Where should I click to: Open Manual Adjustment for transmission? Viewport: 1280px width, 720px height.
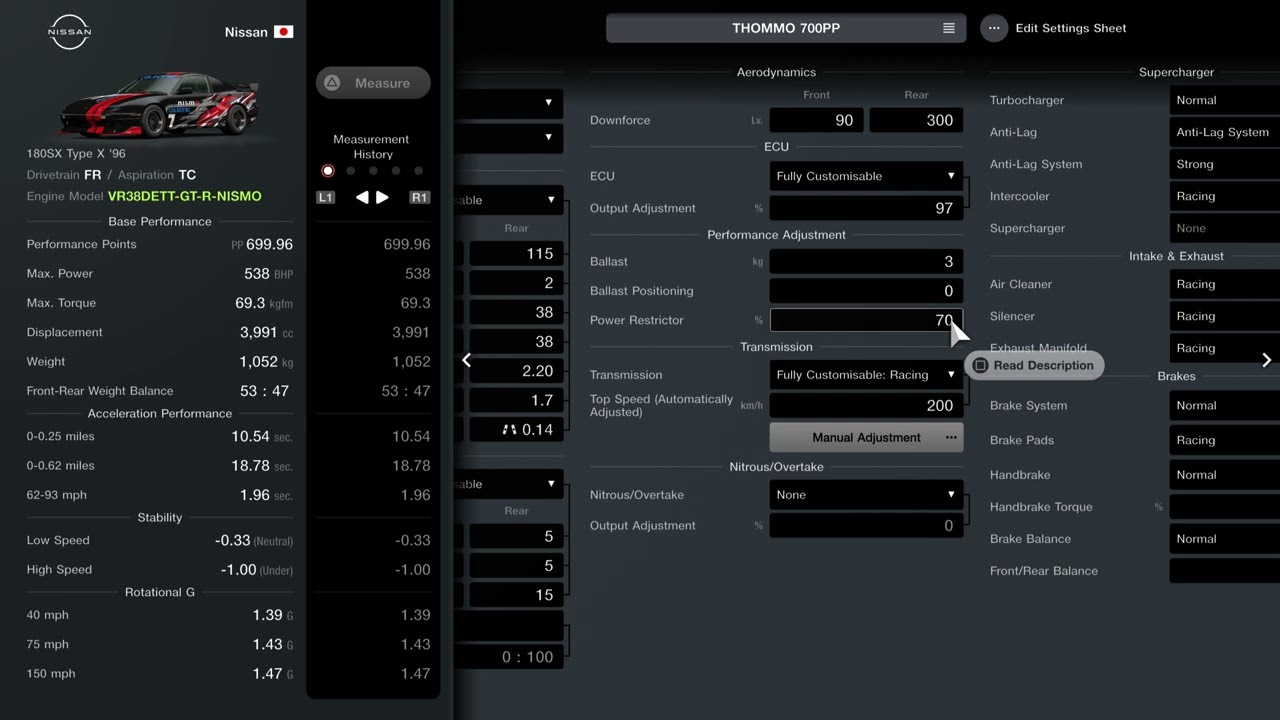pyautogui.click(x=866, y=437)
